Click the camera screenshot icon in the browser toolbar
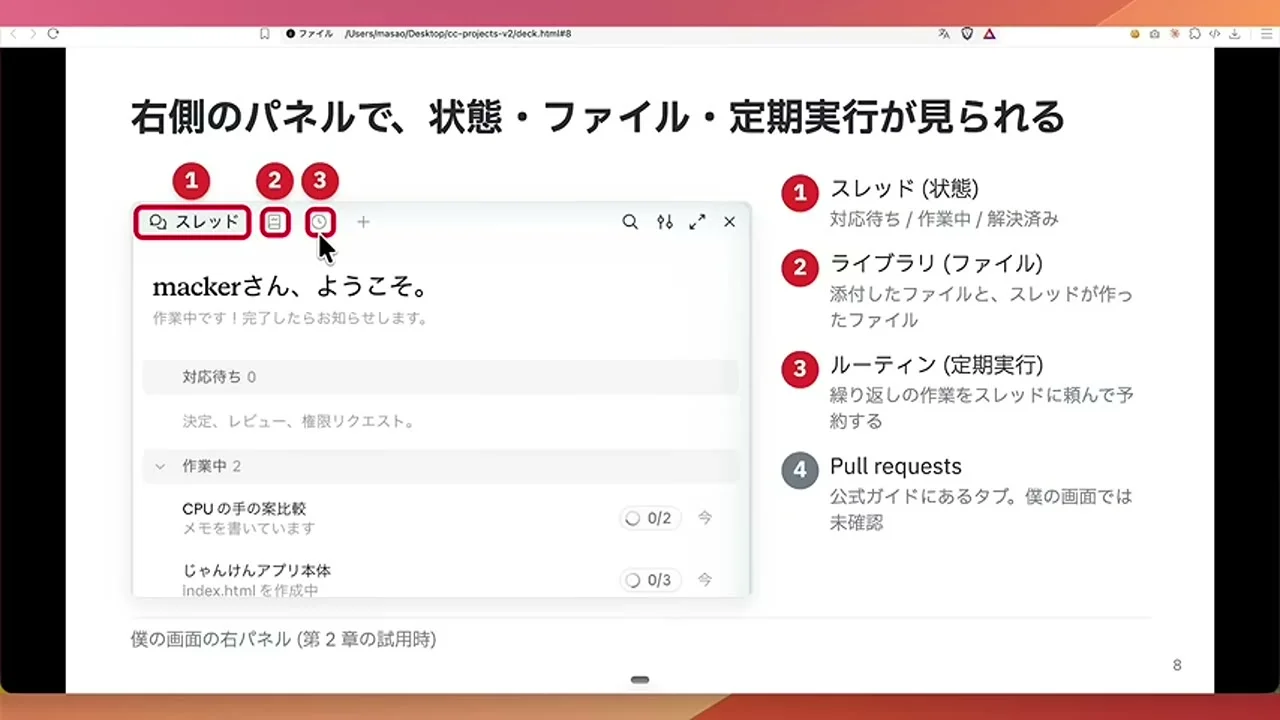Screen dimensions: 1280x720 click(x=1154, y=34)
